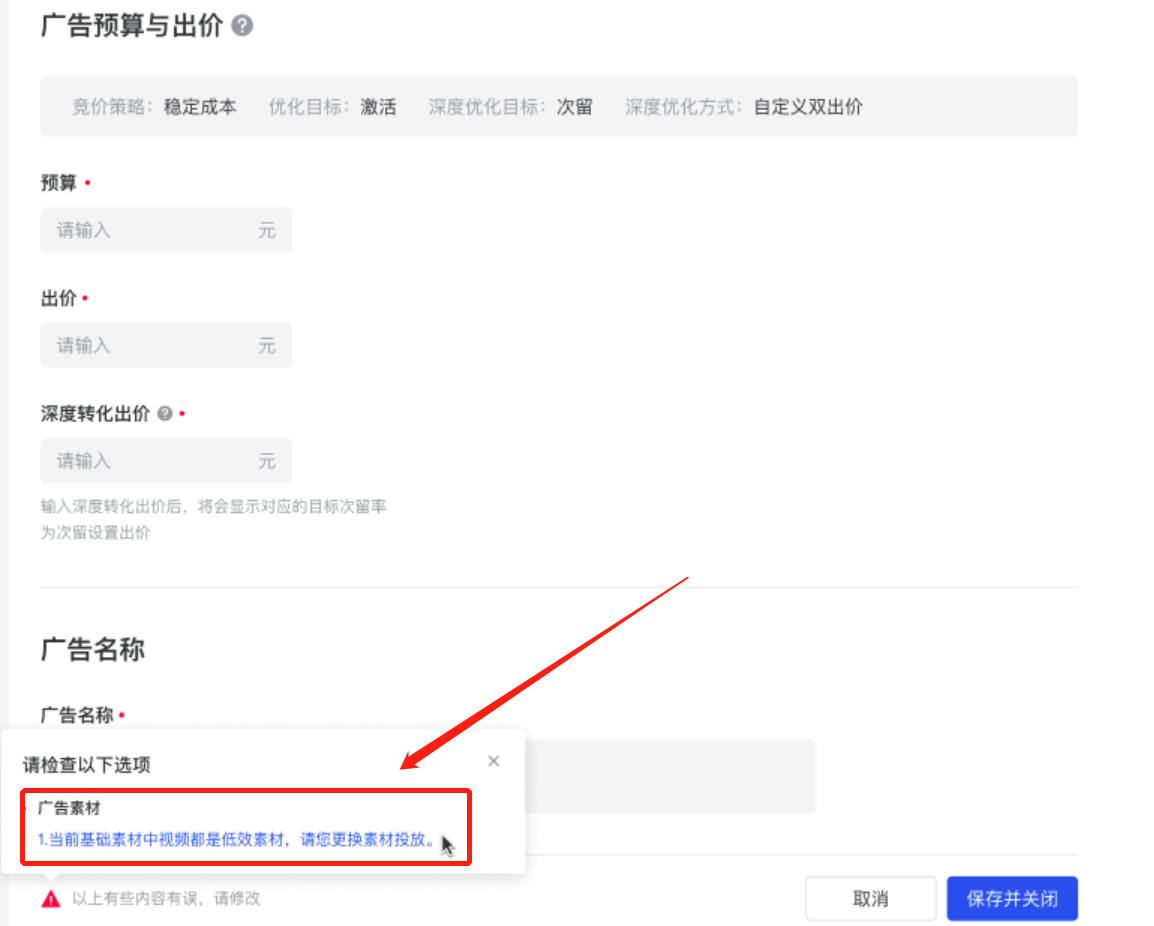
Task: Click the 以上有些内容有误，请修改 message
Action: (x=166, y=899)
